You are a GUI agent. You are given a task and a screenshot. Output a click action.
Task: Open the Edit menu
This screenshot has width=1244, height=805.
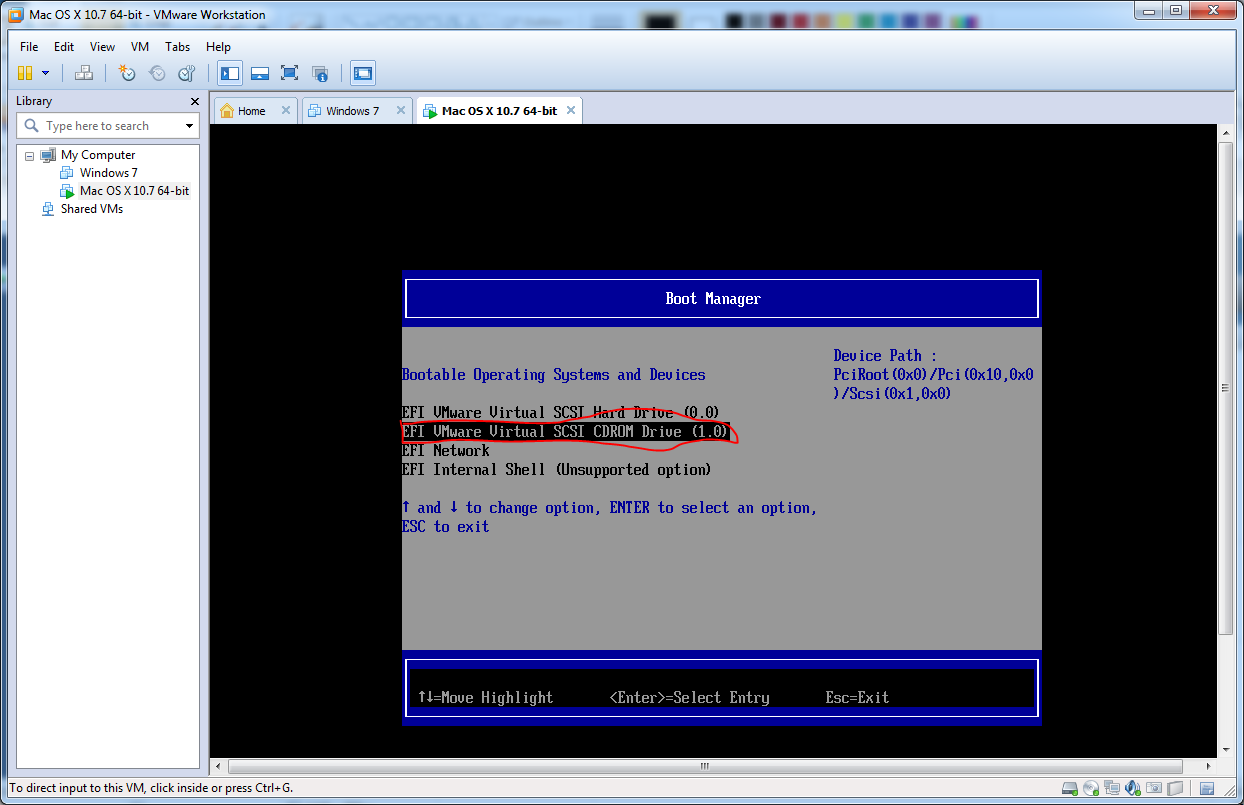[64, 47]
